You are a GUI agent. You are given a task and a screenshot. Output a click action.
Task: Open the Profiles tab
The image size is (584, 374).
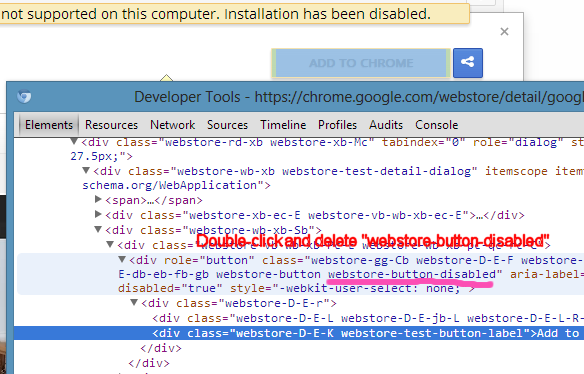coord(337,125)
